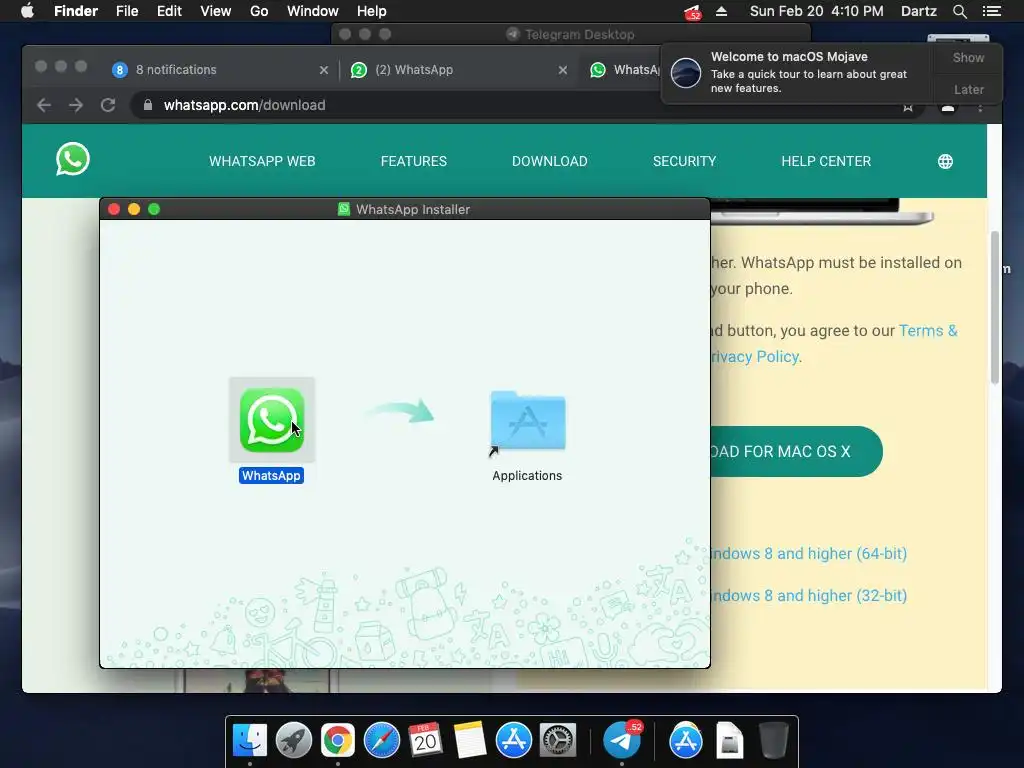Viewport: 1024px width, 768px height.
Task: Reload the page in browser
Action: 108,105
